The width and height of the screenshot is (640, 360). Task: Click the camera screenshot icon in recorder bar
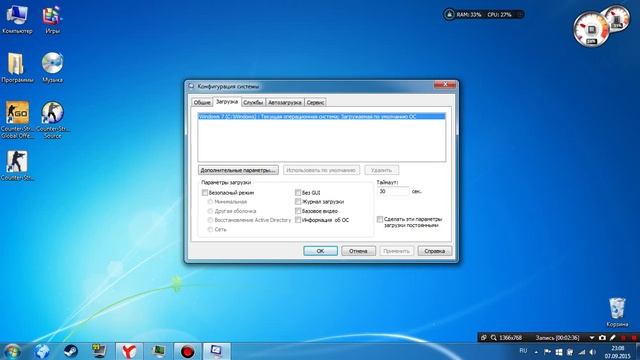(602, 338)
